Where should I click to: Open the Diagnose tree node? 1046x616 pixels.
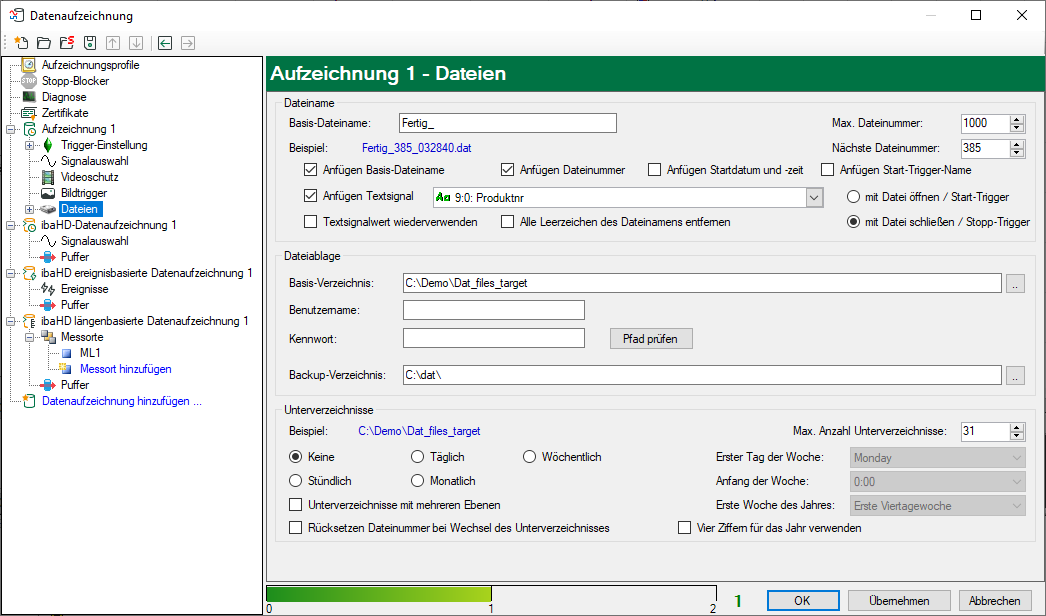pos(63,97)
